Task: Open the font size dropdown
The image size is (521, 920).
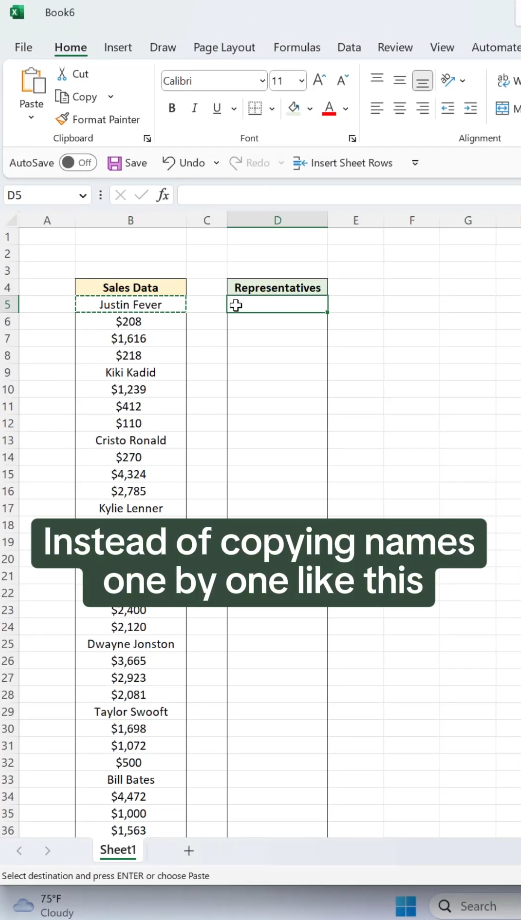Action: pos(301,81)
